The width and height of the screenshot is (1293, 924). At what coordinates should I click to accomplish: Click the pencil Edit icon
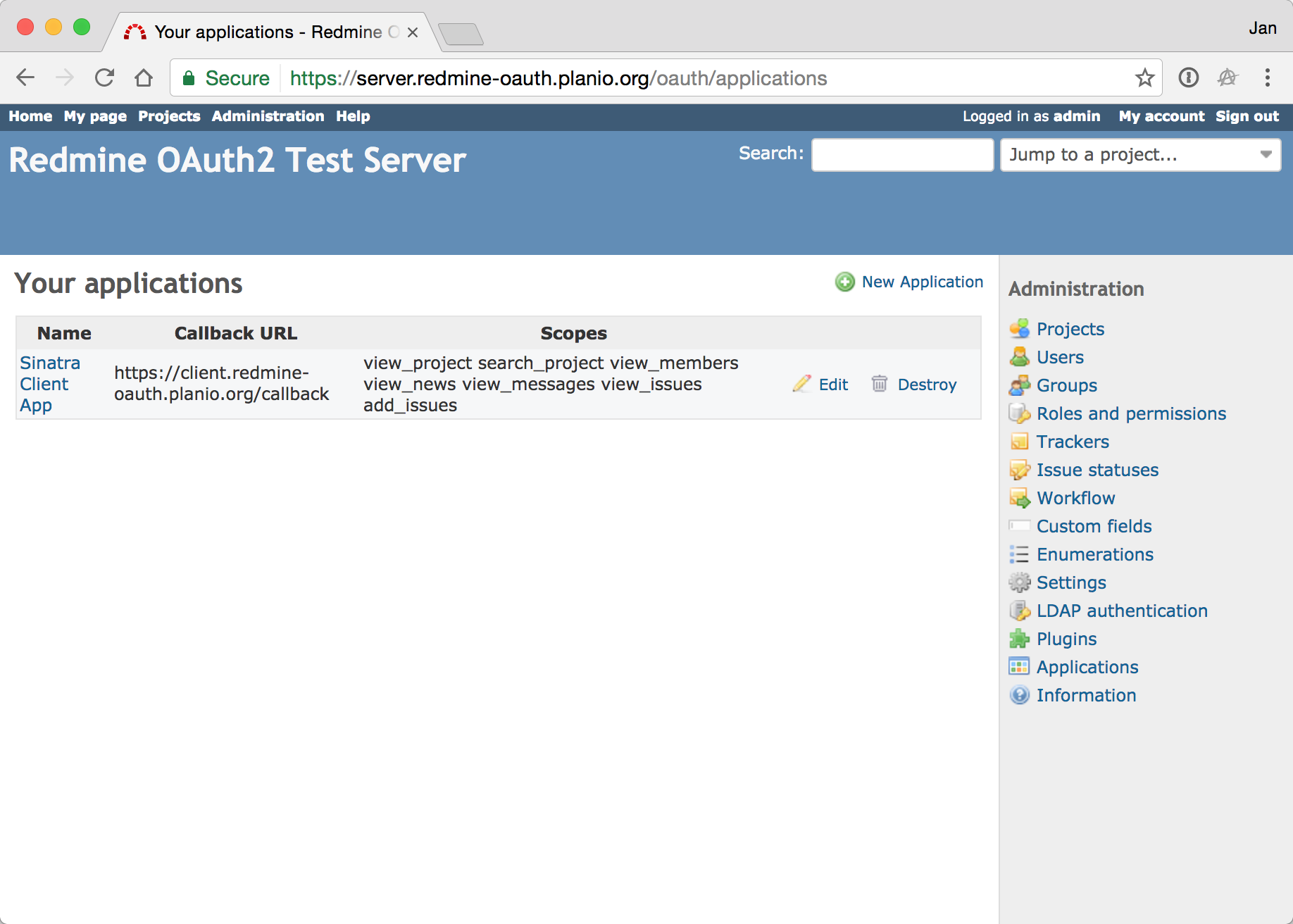[x=801, y=384]
